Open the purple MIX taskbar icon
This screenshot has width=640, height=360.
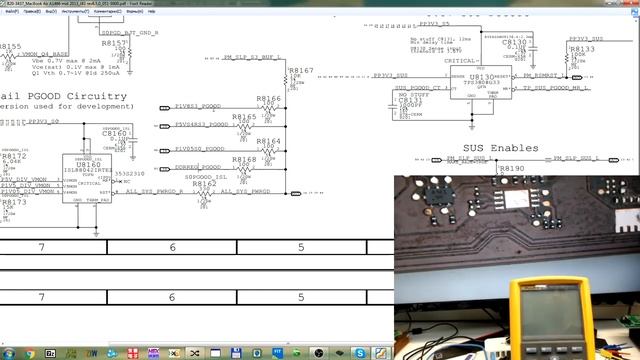pos(153,353)
